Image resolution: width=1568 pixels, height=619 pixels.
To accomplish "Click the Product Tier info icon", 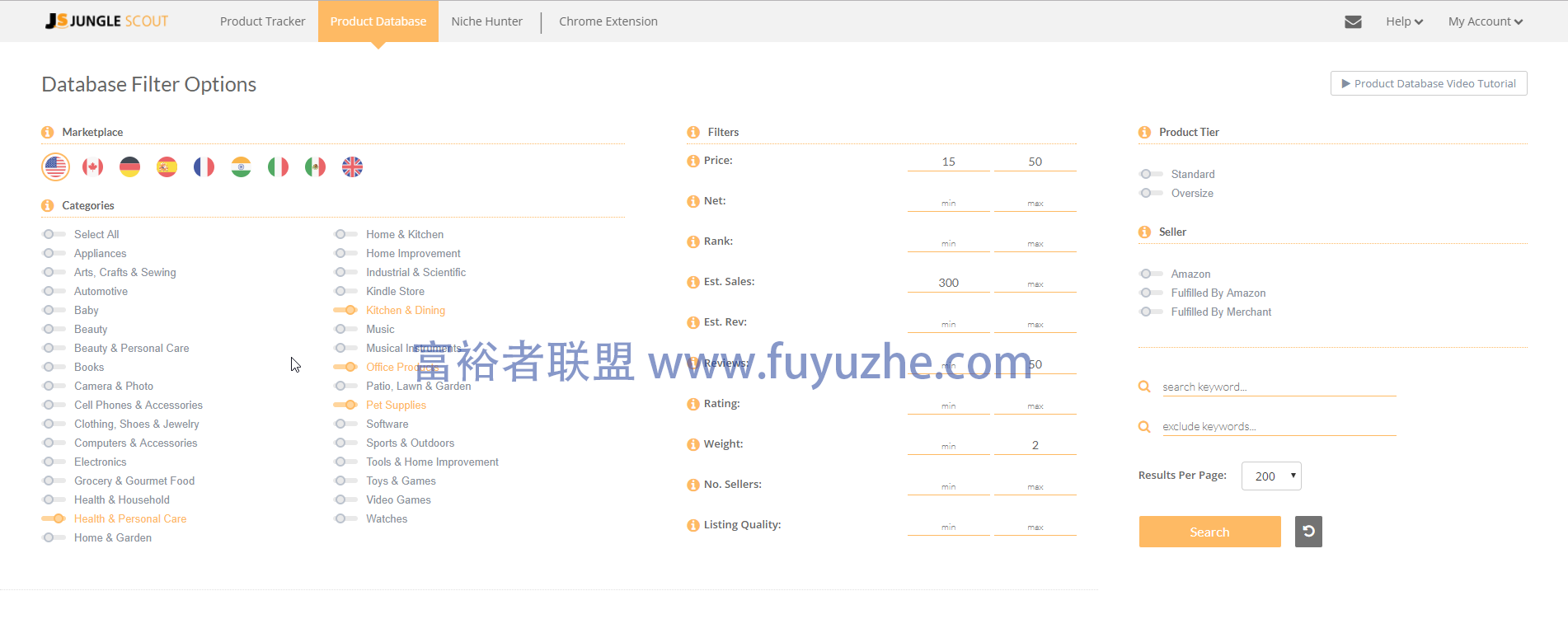I will (x=1145, y=132).
